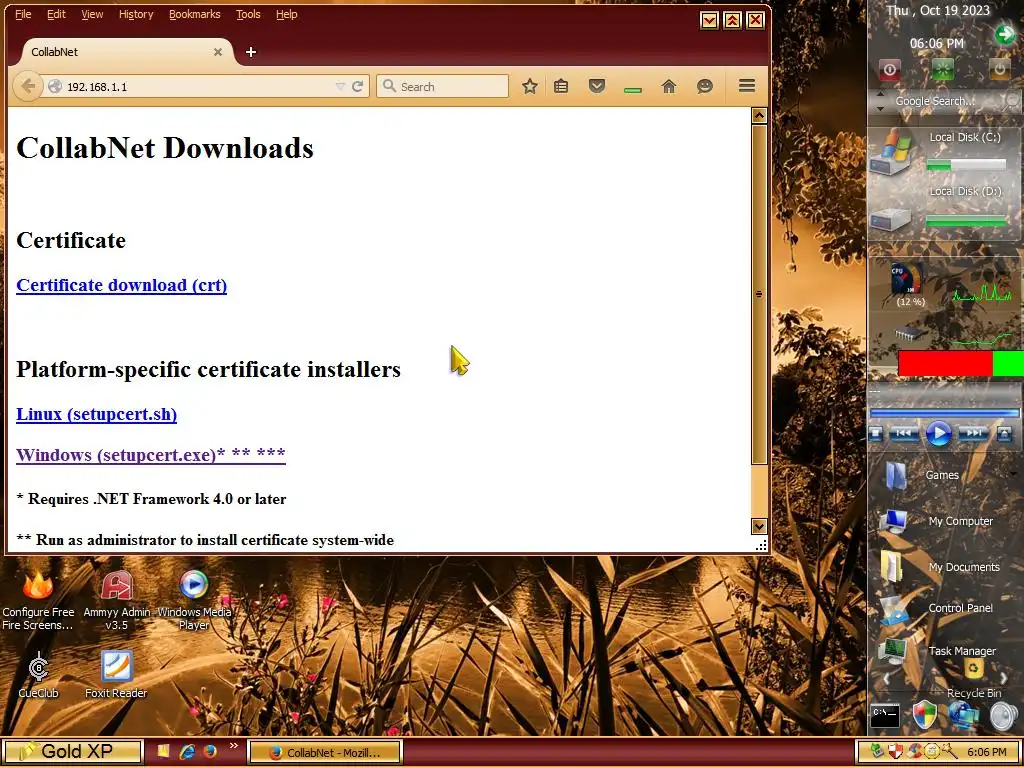Open a new tab with plus button
This screenshot has height=768, width=1024.
[x=251, y=52]
